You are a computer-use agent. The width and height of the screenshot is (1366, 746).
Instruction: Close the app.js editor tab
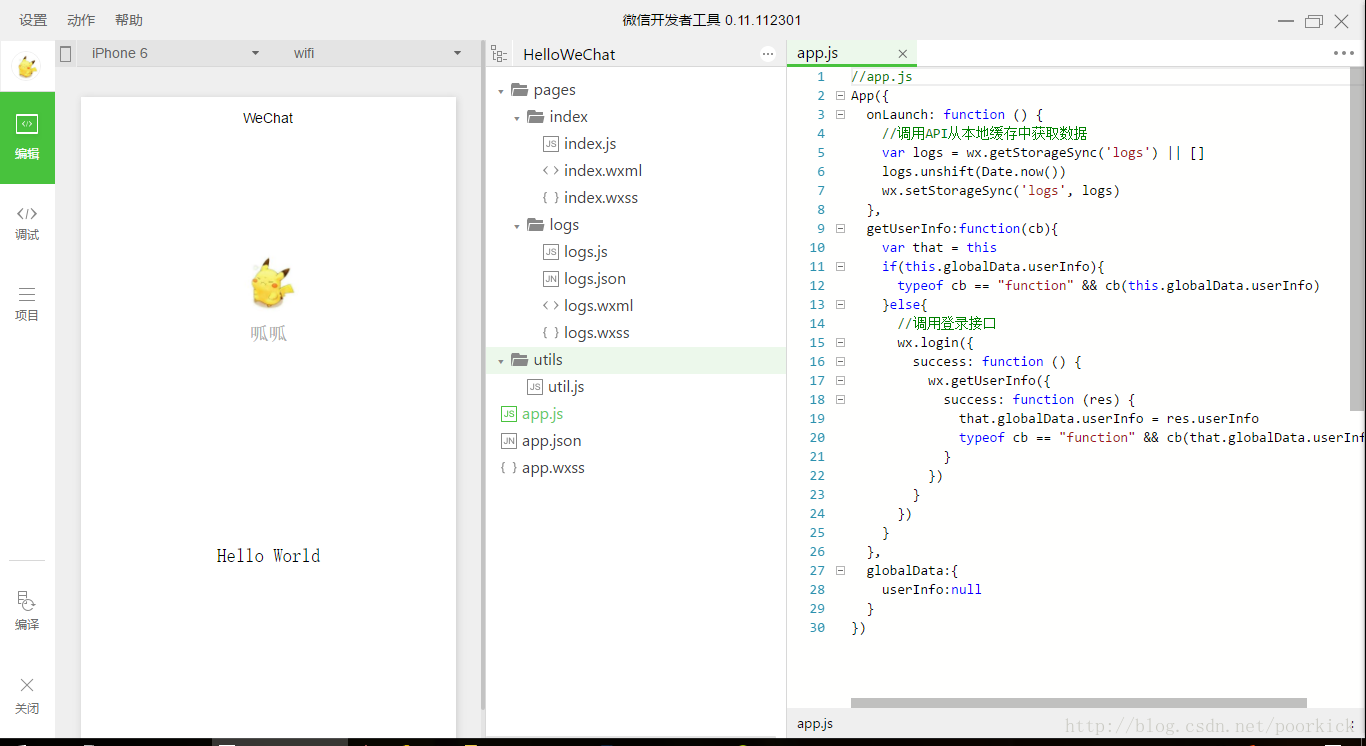pyautogui.click(x=903, y=54)
